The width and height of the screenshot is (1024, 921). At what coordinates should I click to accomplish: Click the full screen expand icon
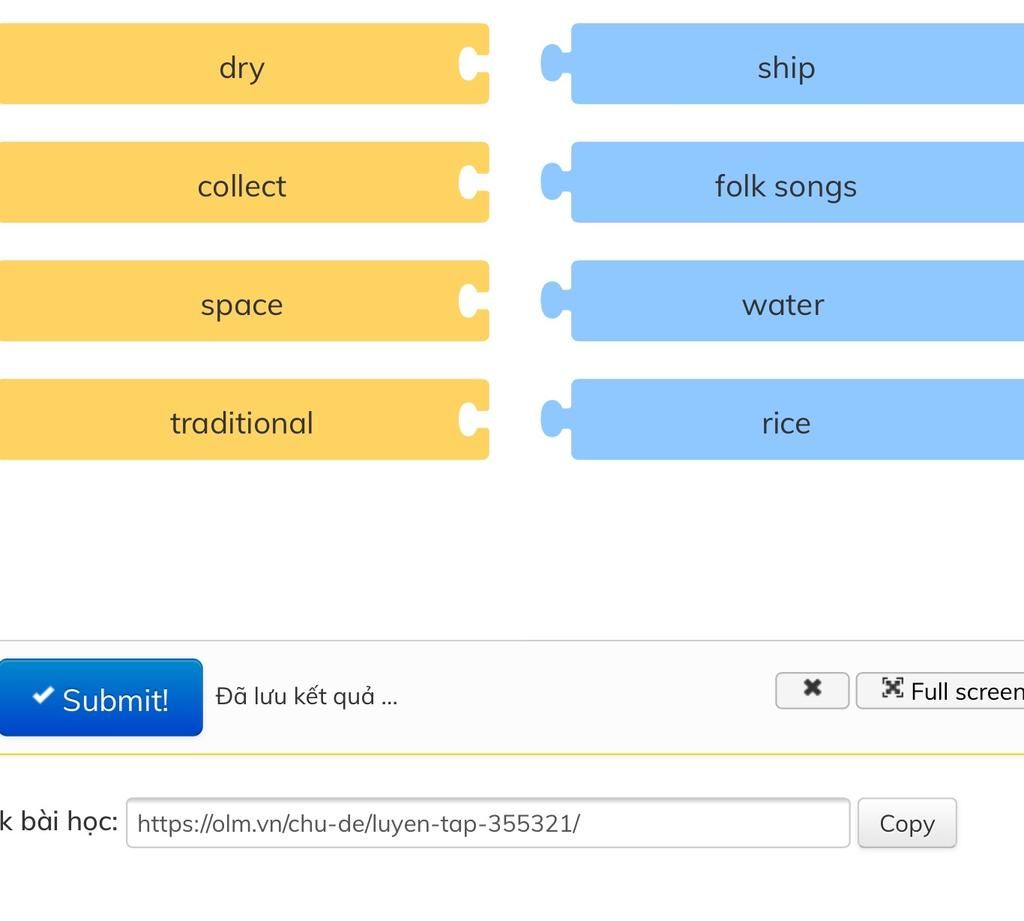pos(892,688)
